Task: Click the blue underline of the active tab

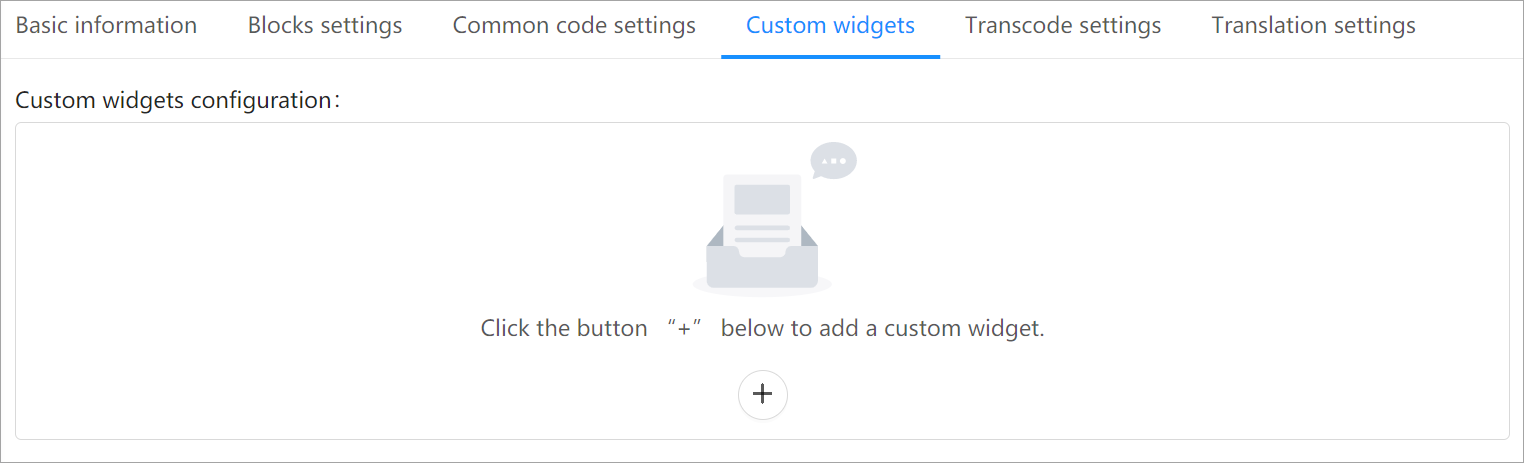Action: point(830,57)
